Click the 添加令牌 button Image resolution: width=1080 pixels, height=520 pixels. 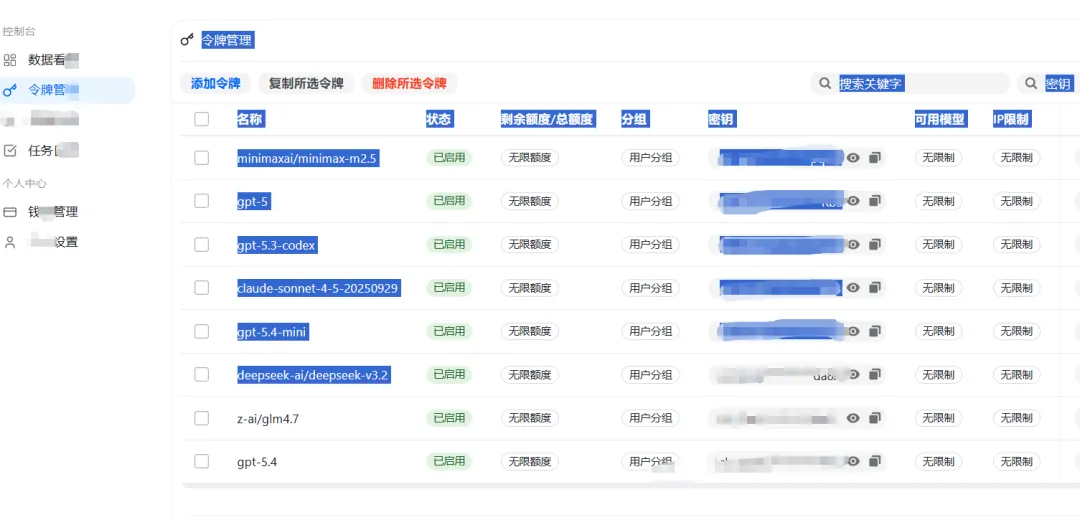click(216, 84)
